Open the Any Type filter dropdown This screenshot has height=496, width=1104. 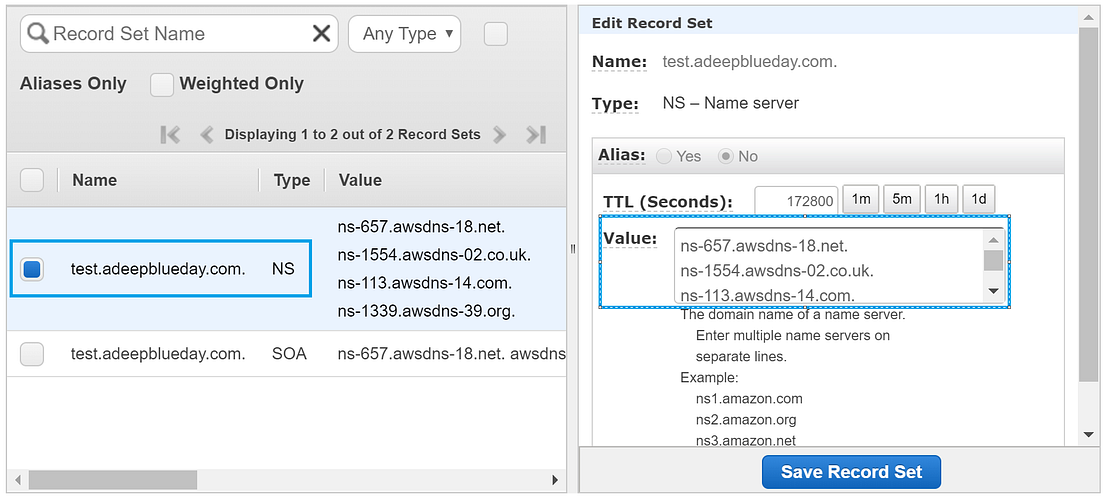tap(404, 34)
